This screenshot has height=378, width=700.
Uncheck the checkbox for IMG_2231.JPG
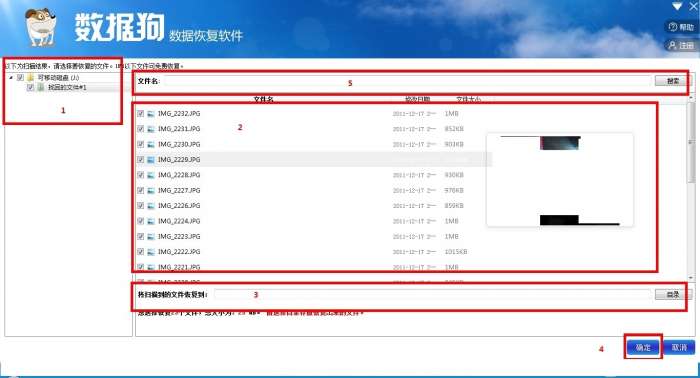(x=141, y=129)
